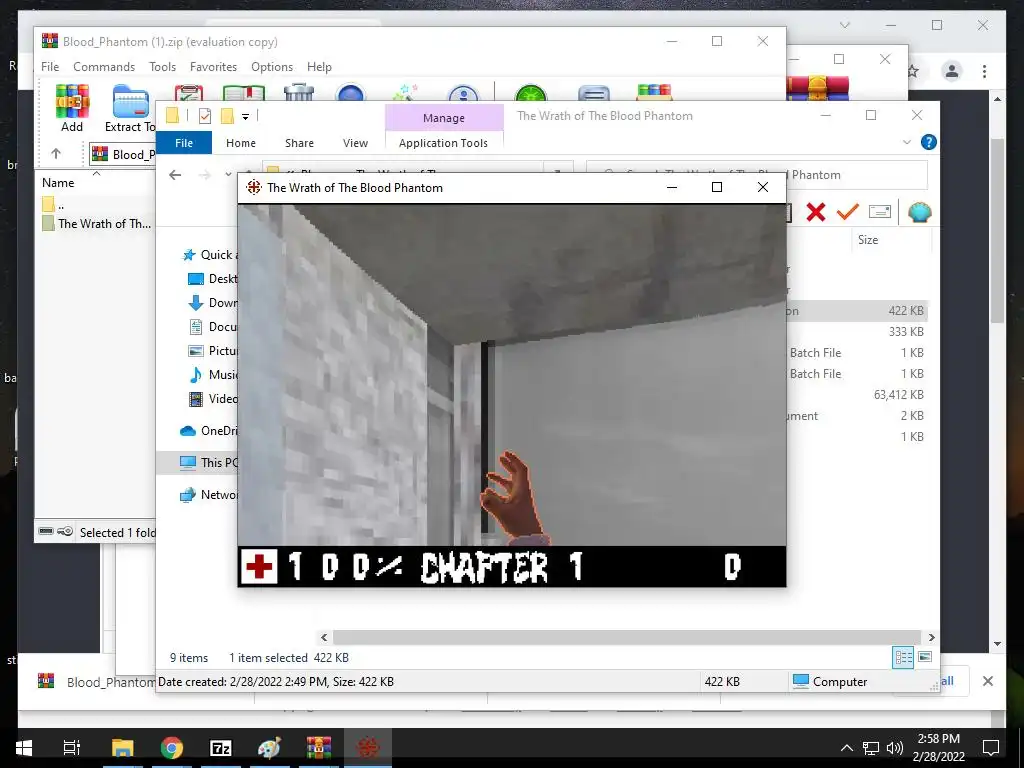The width and height of the screenshot is (1024, 768).
Task: Click the Chrome profile avatar icon
Action: [x=952, y=71]
